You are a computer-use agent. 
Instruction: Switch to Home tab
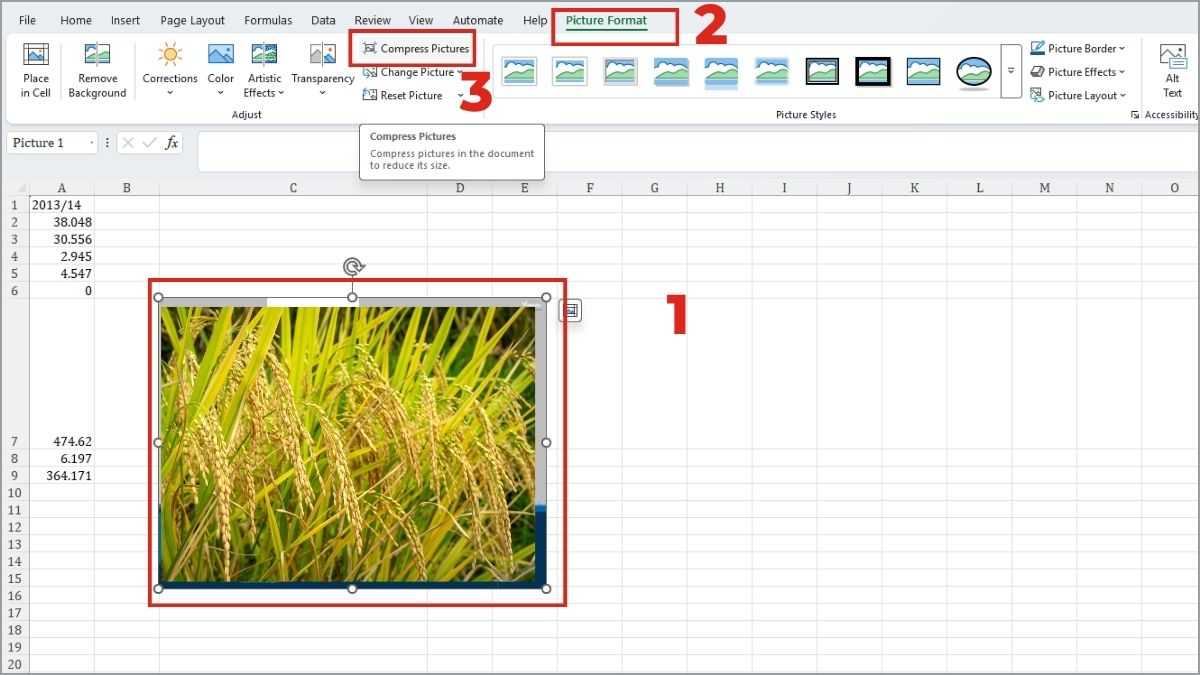pos(76,20)
